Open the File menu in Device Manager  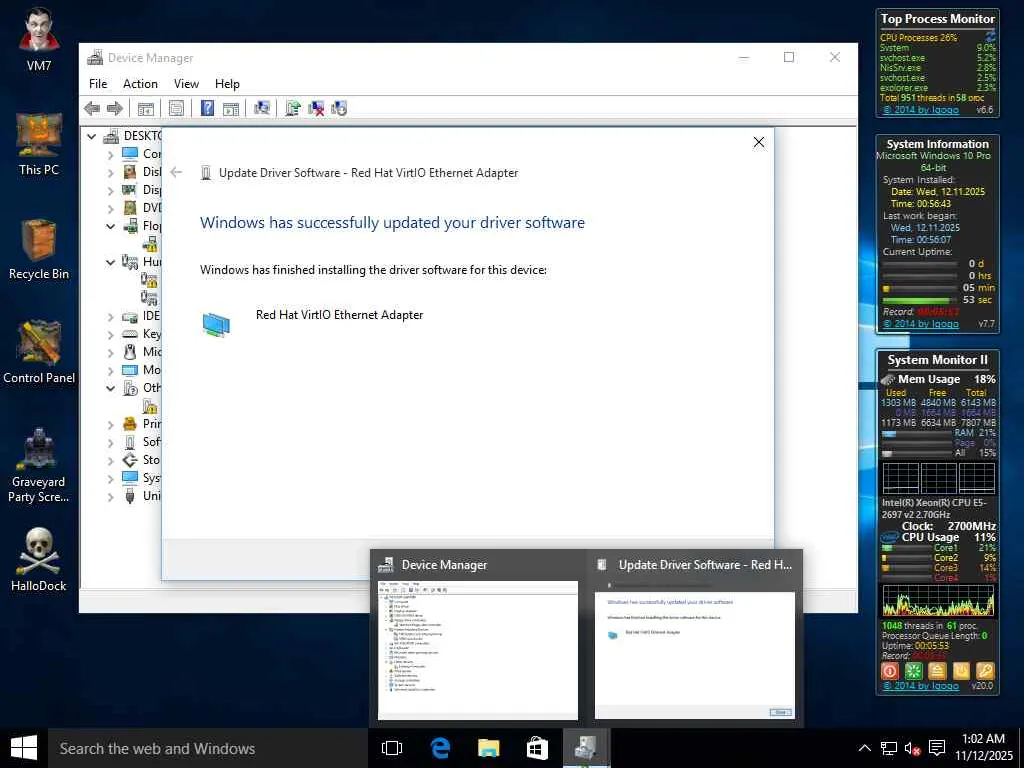pos(98,84)
